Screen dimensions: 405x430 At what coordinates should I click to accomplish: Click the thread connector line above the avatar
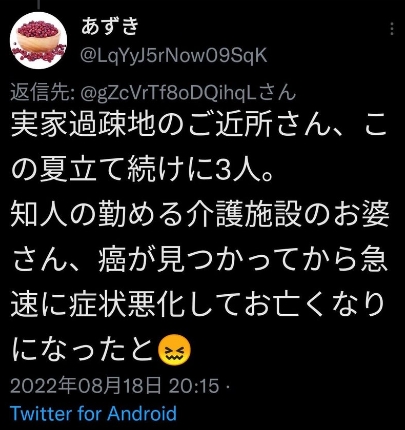[x=39, y=4]
